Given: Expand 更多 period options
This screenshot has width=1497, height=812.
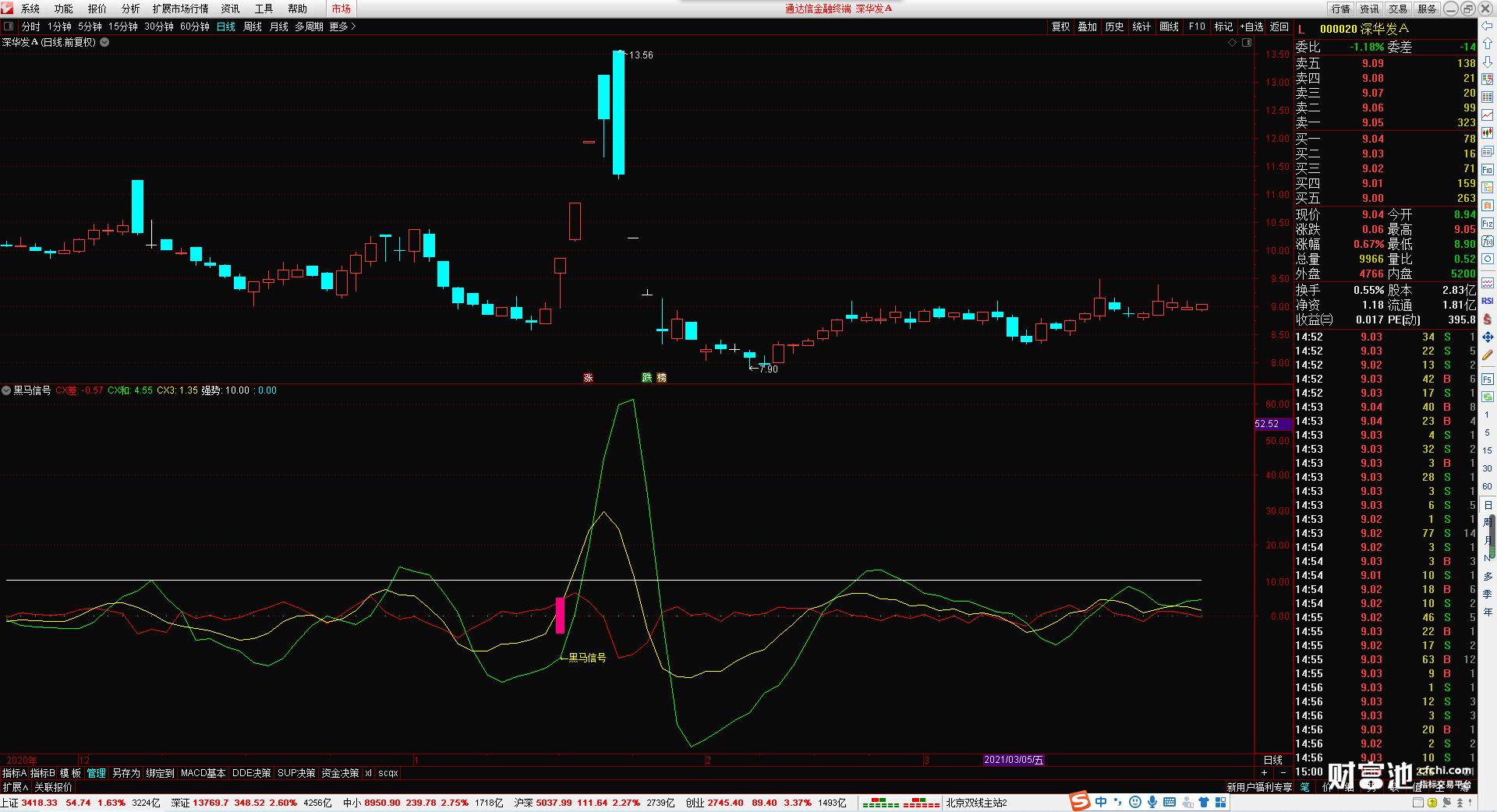Looking at the screenshot, I should (x=342, y=26).
